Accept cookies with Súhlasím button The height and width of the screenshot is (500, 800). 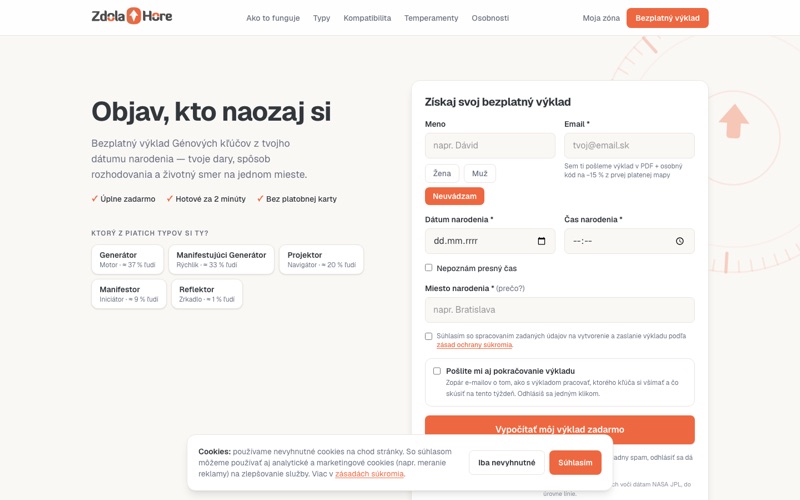point(575,463)
